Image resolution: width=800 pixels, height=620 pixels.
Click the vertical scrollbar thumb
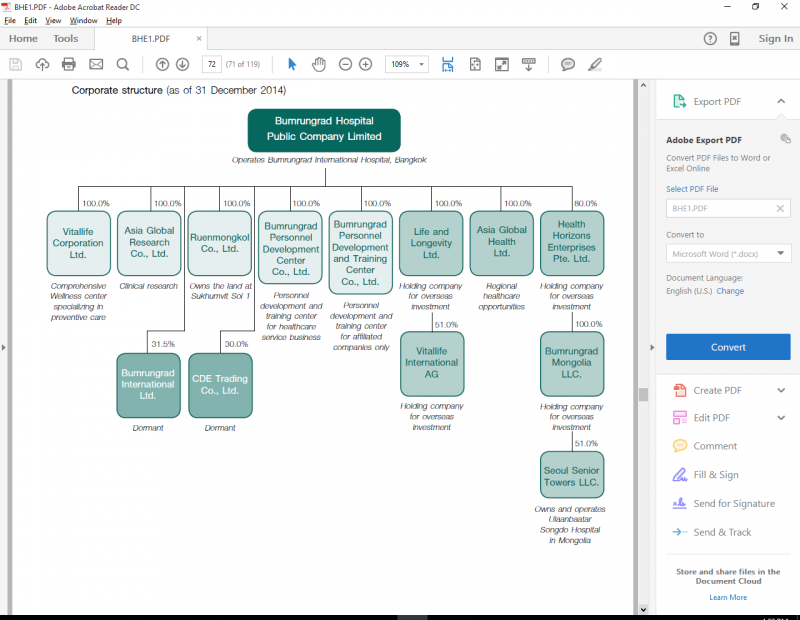click(643, 394)
